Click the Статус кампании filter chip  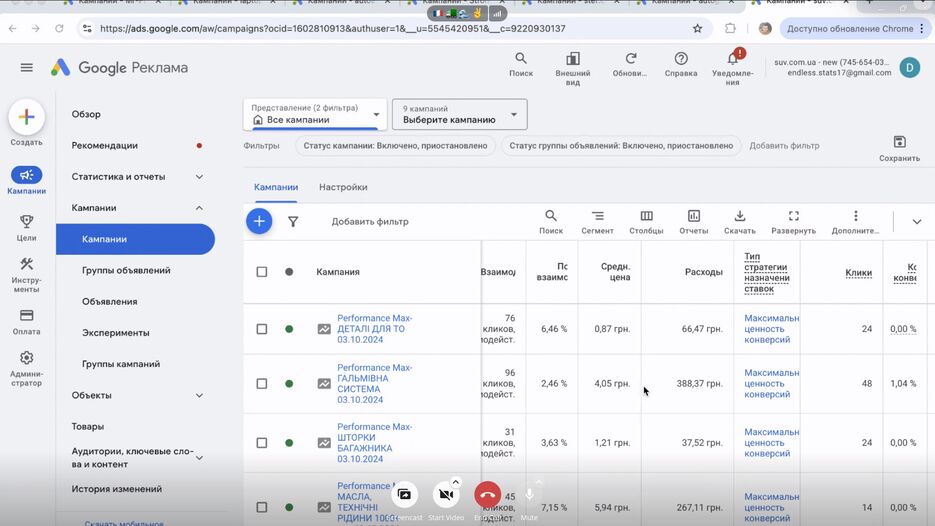[395, 146]
